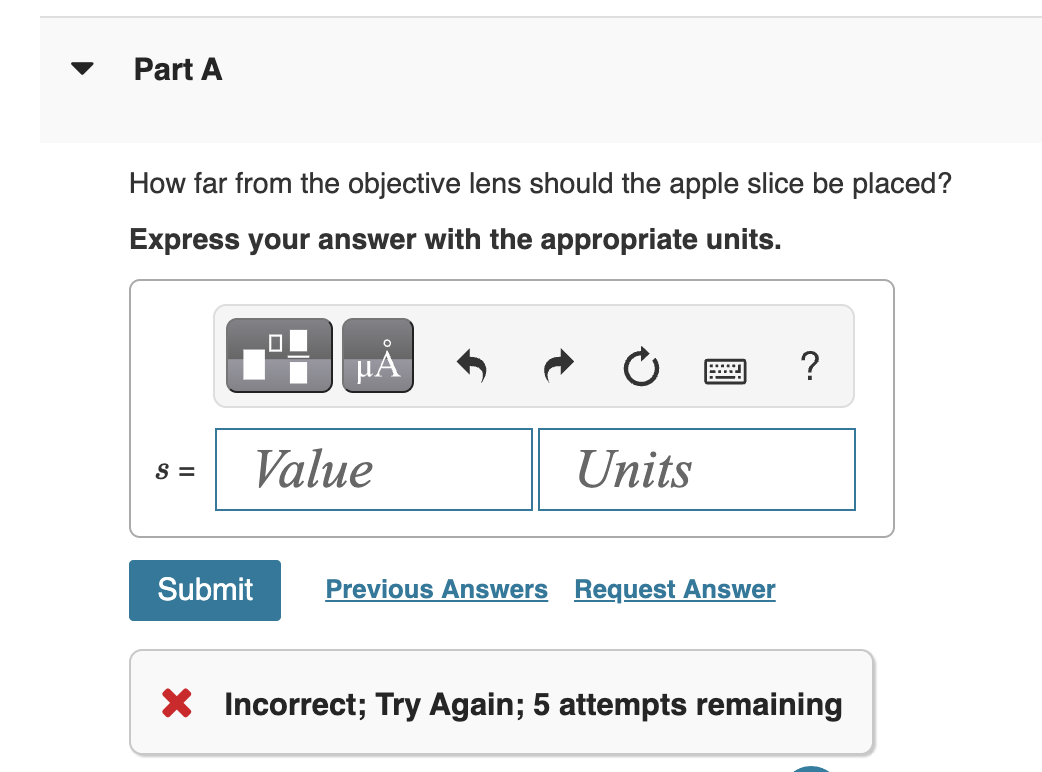Submit the answer
The image size is (1042, 772).
204,589
